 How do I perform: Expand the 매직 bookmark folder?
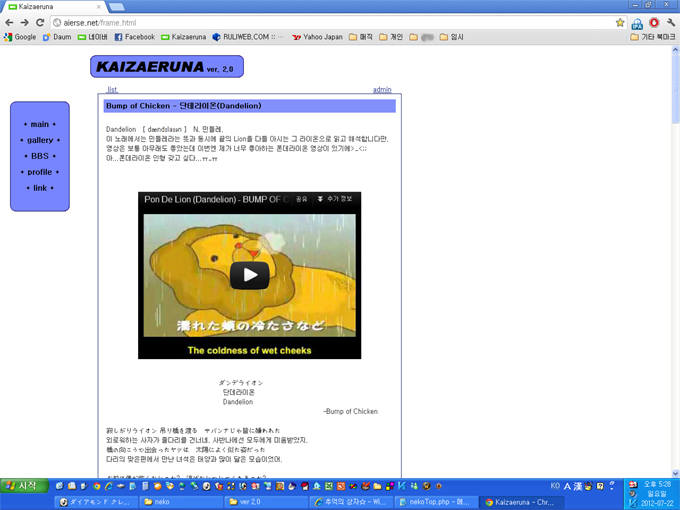[x=361, y=37]
